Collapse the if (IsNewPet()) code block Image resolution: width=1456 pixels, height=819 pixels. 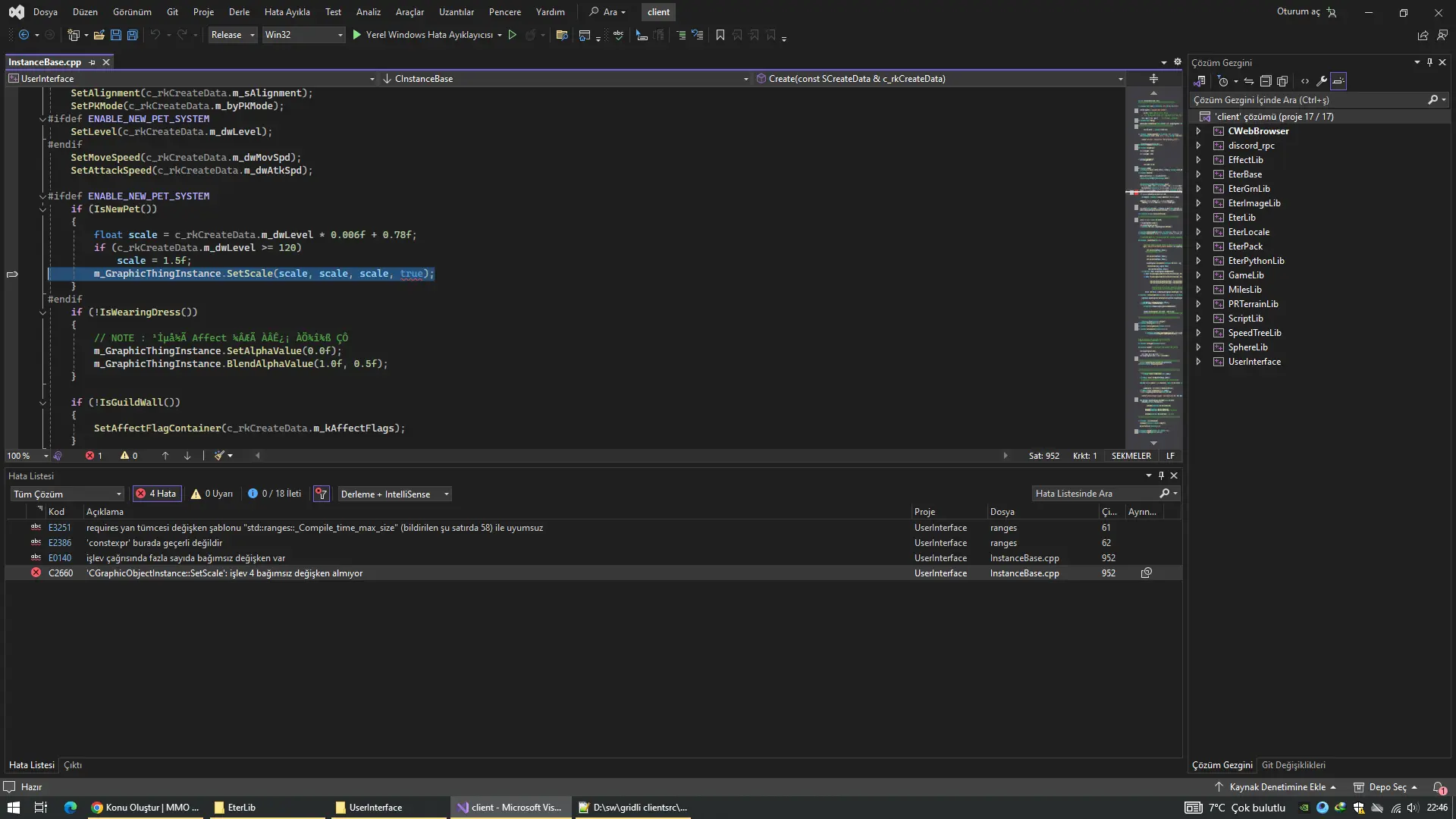tap(42, 209)
